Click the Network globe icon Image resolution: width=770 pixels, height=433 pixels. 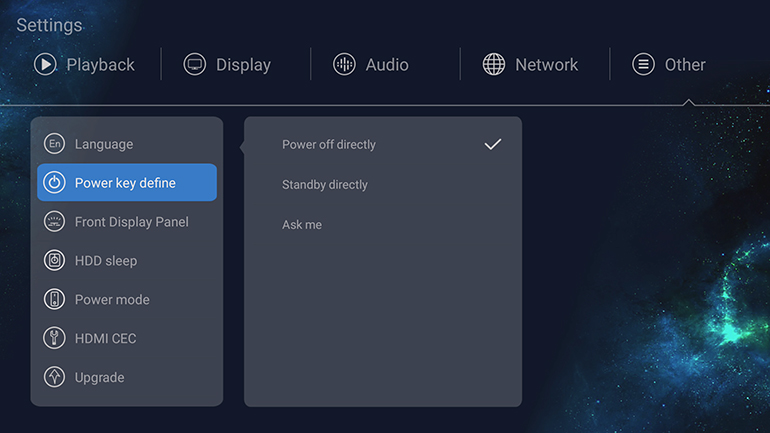[494, 64]
